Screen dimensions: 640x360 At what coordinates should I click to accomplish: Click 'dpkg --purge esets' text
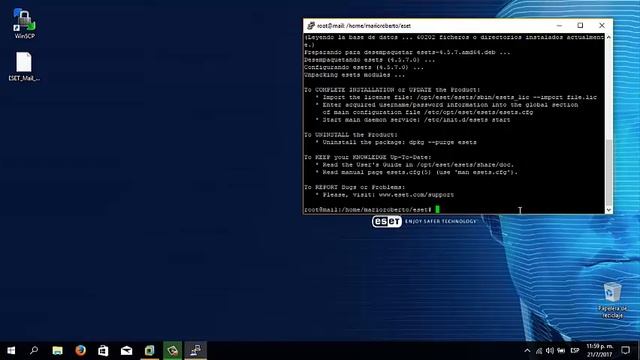[443, 142]
